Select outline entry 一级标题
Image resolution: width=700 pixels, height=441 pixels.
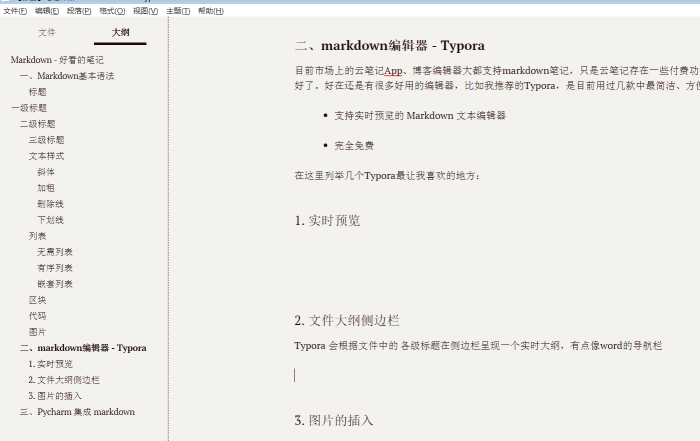click(29, 108)
